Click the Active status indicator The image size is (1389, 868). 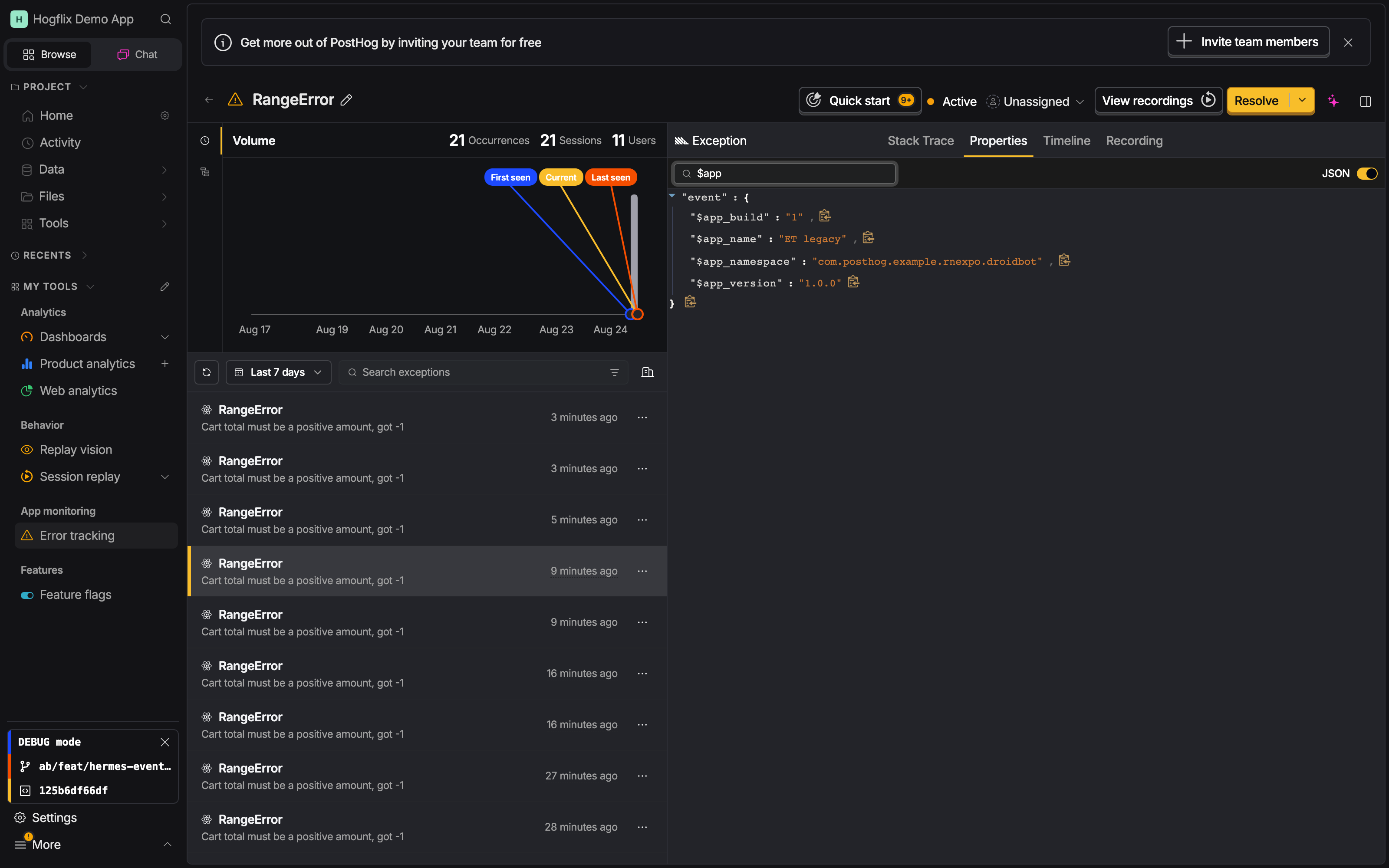[952, 102]
